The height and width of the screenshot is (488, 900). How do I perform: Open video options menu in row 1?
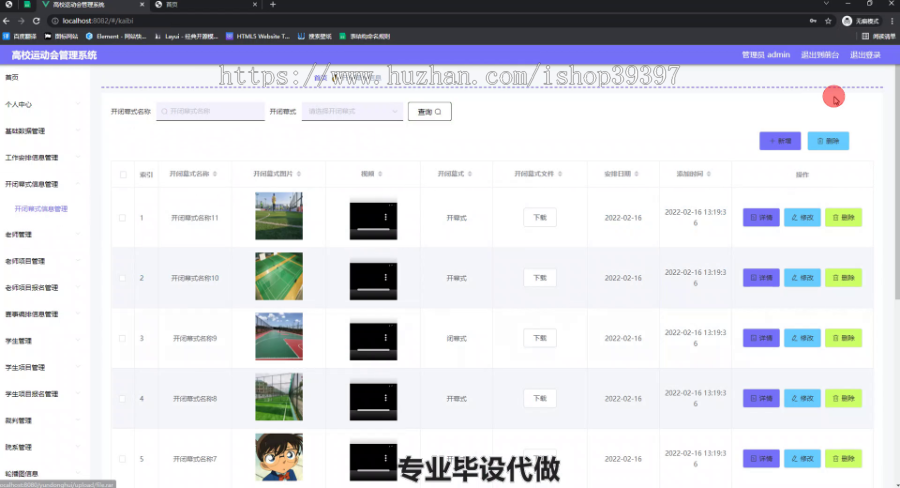386,217
